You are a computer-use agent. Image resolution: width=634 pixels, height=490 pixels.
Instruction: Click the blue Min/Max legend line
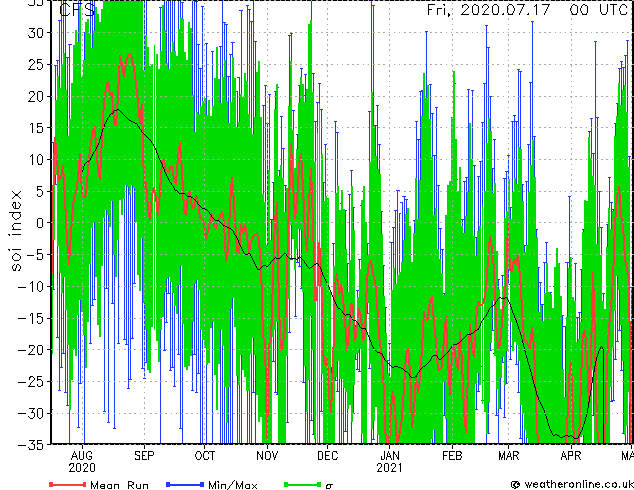click(185, 484)
